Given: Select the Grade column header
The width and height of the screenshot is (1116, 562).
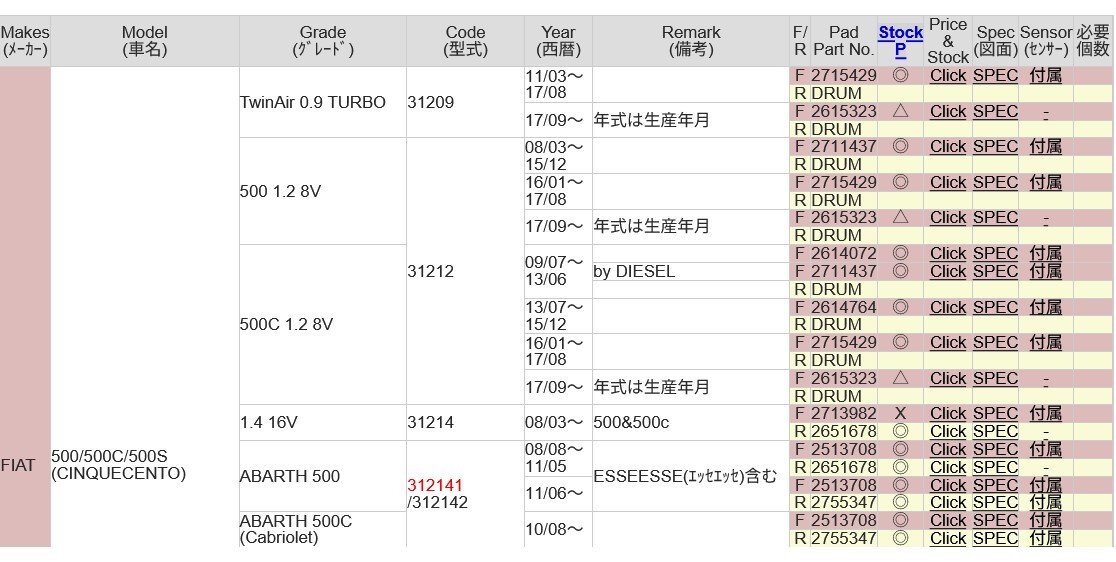Looking at the screenshot, I should (x=322, y=41).
